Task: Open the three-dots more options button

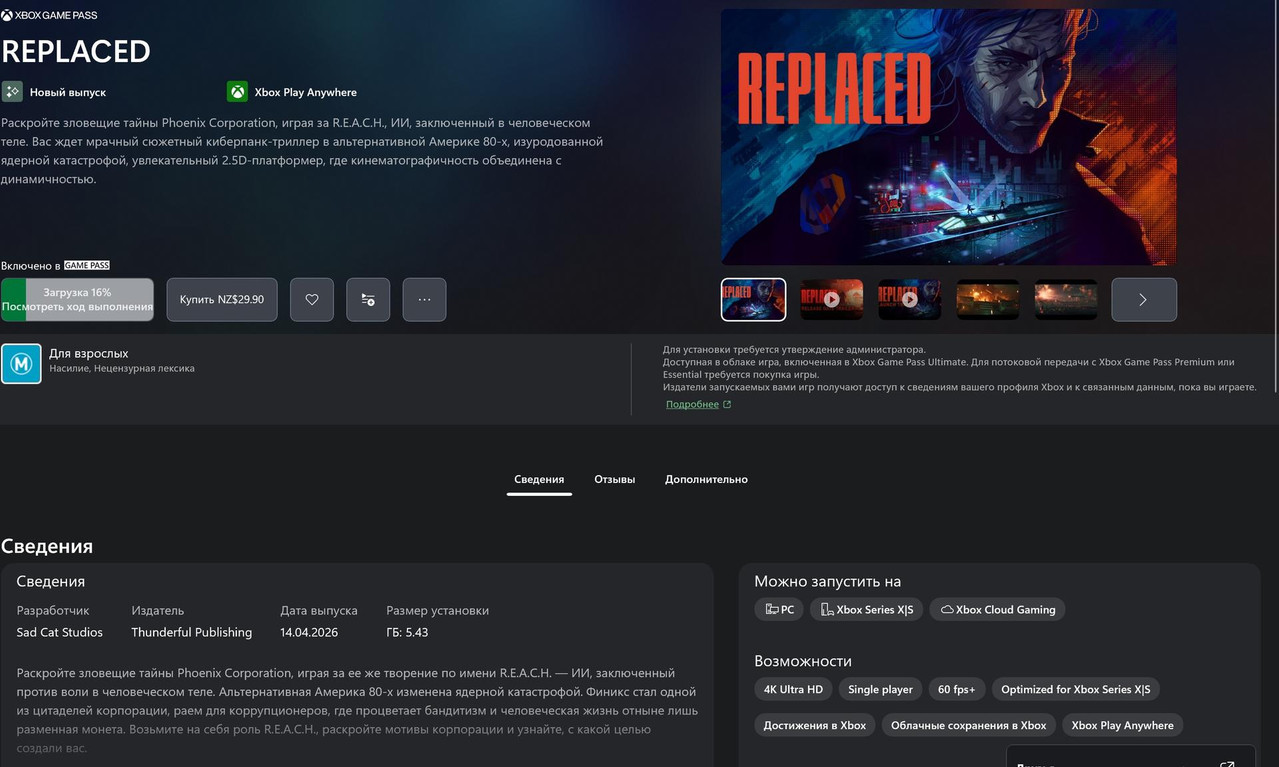Action: [424, 300]
